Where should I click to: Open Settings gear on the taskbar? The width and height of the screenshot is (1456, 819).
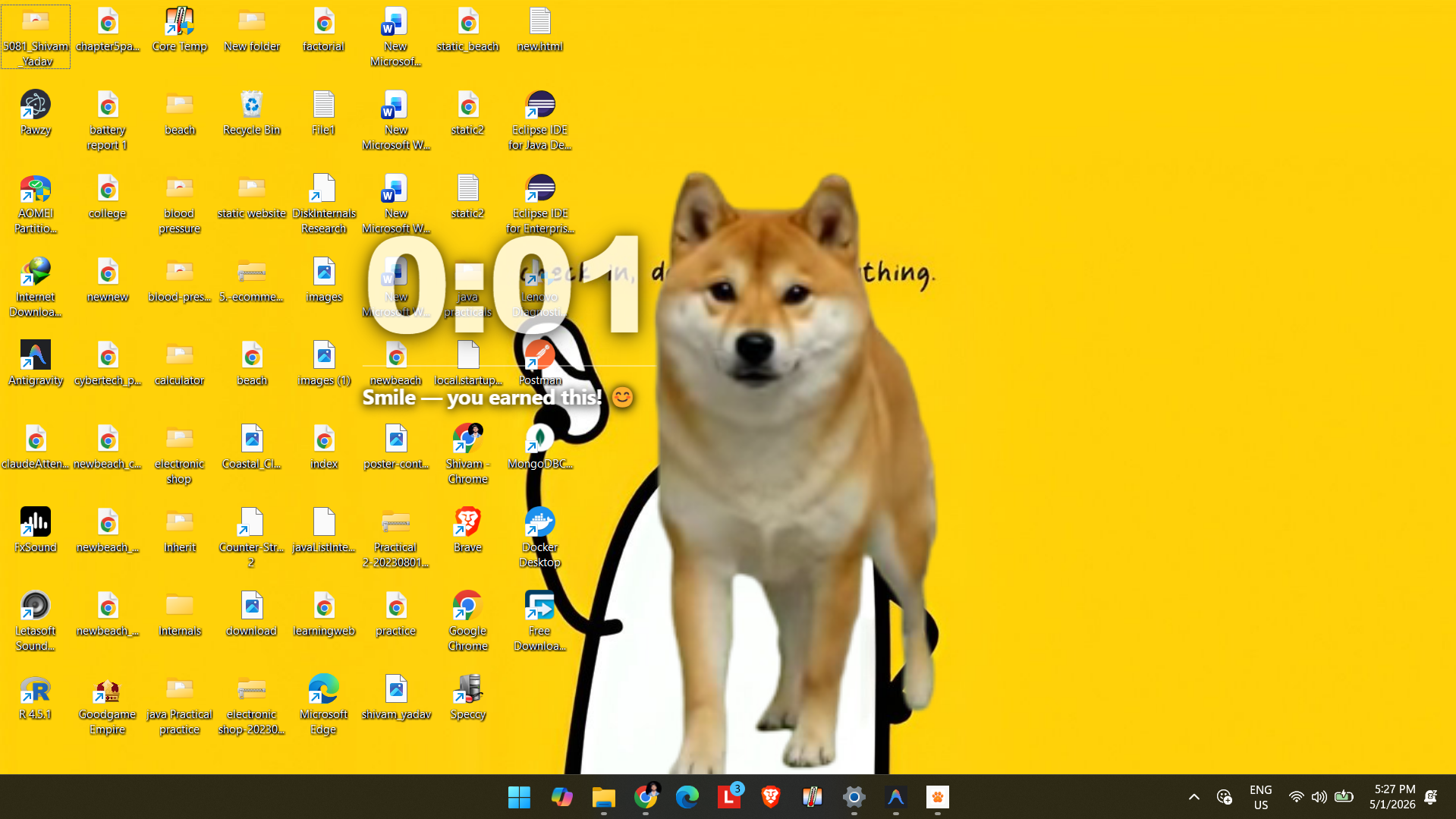point(854,797)
